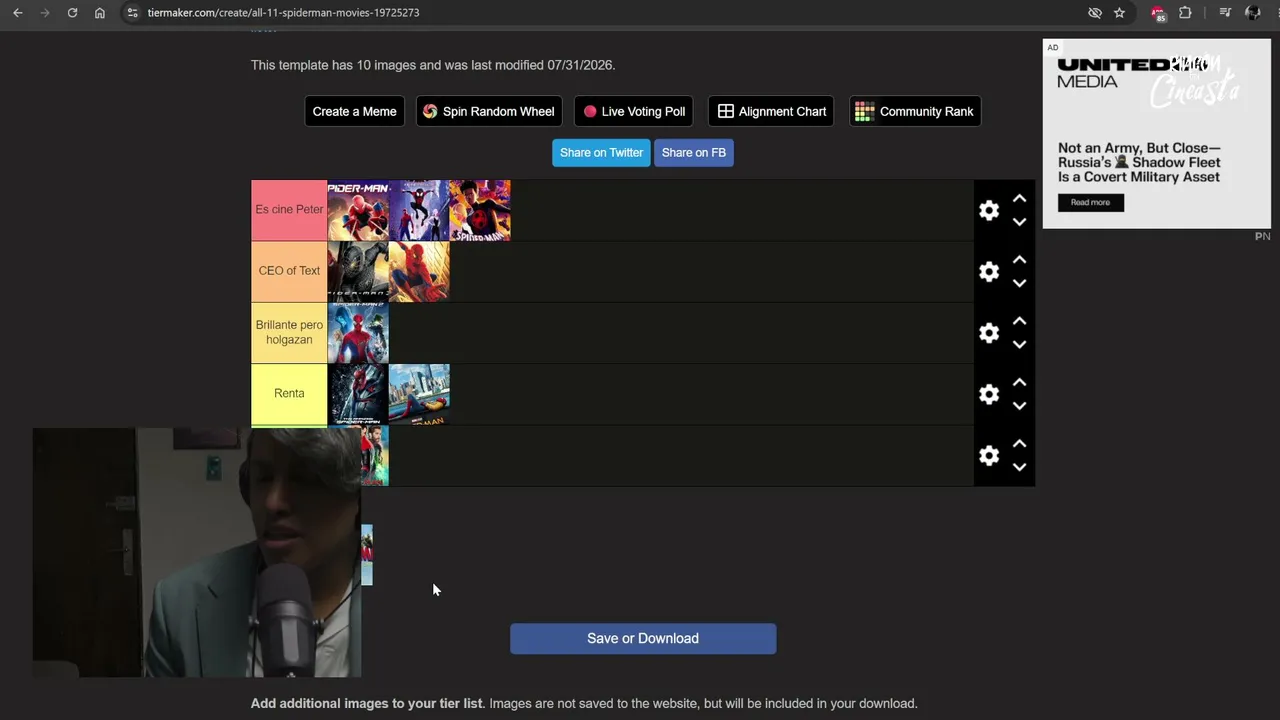Open settings gear for Renta tier
The width and height of the screenshot is (1280, 720).
click(x=989, y=394)
